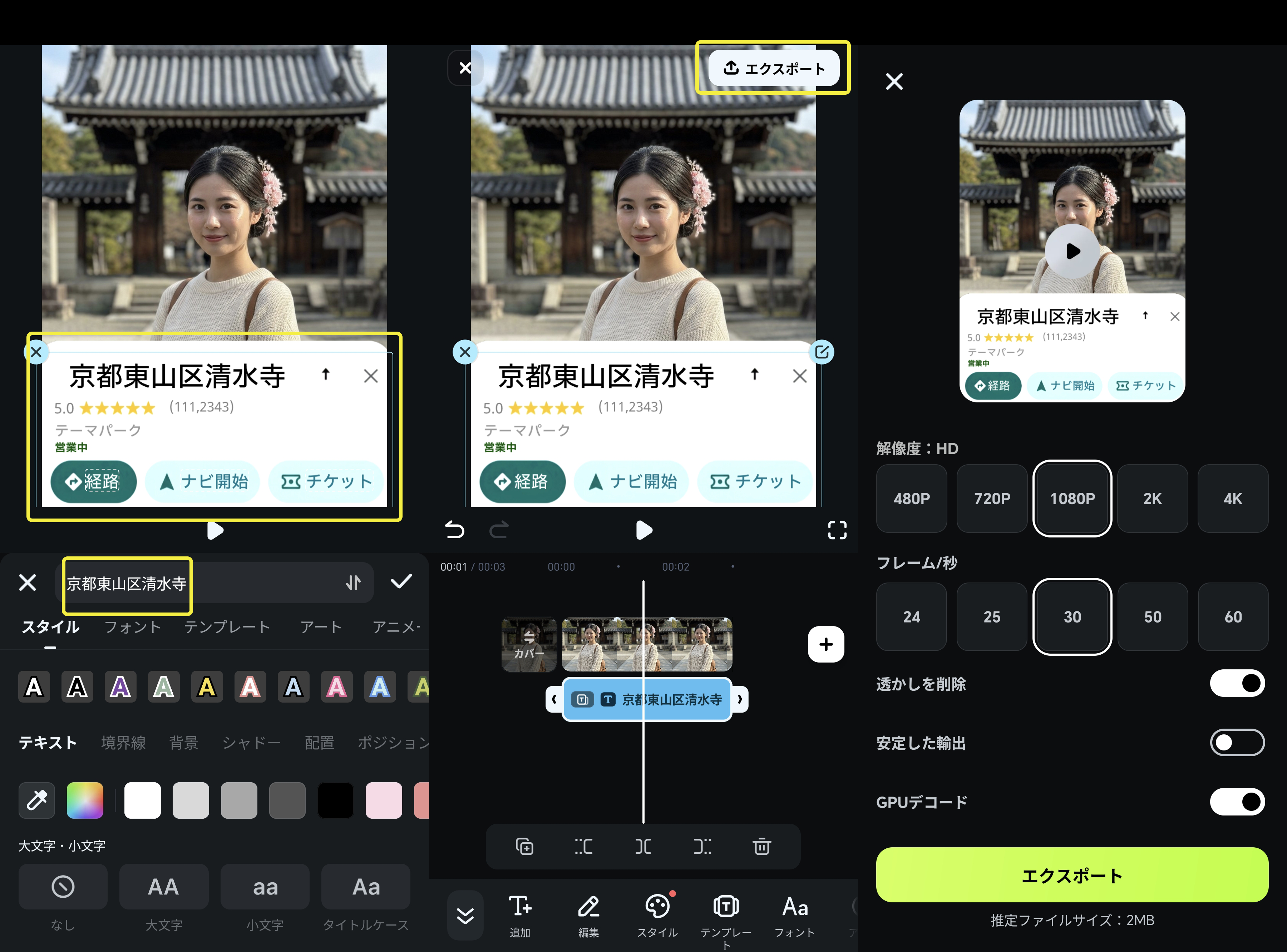Disable the 透かしを削除 toggle

click(1237, 684)
